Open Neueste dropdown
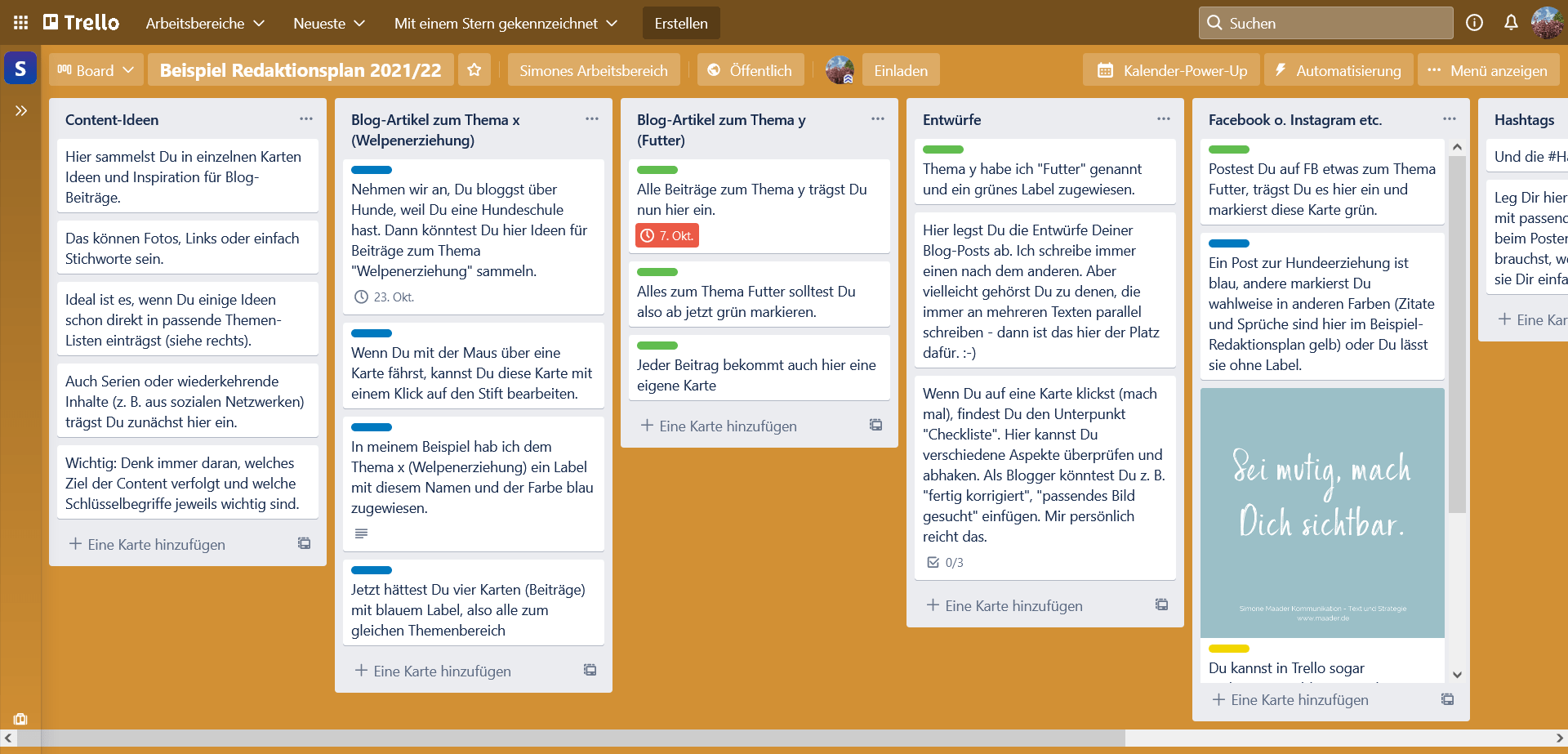 point(329,23)
